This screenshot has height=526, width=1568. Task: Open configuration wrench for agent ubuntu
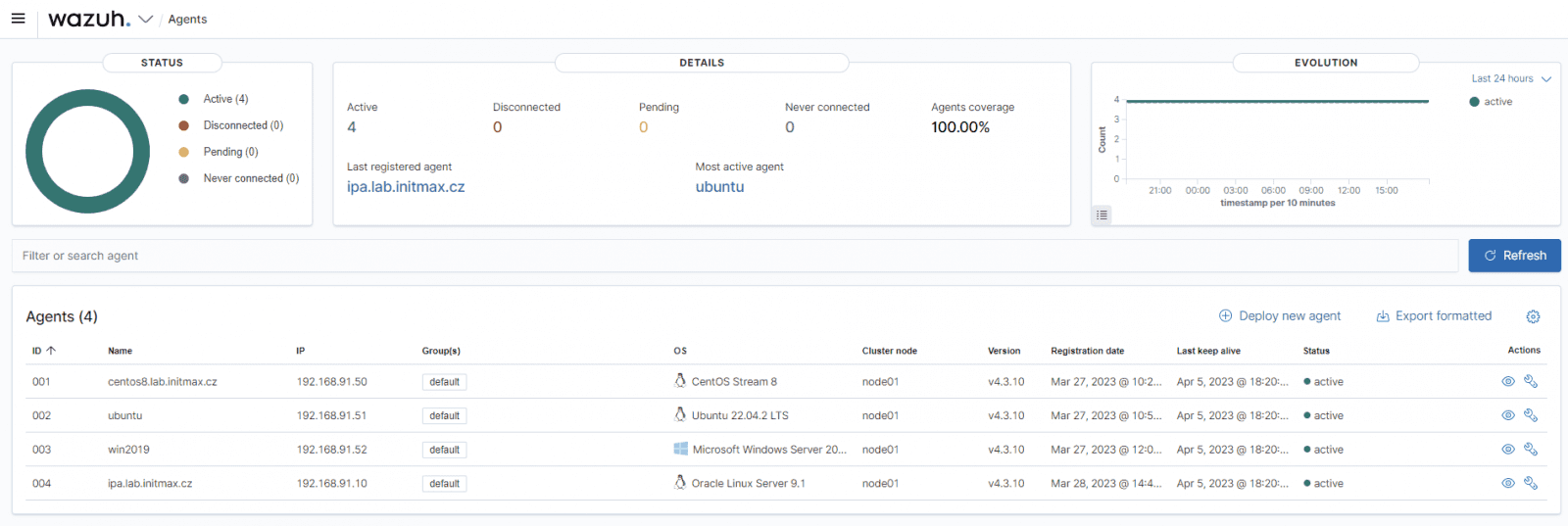(1531, 416)
